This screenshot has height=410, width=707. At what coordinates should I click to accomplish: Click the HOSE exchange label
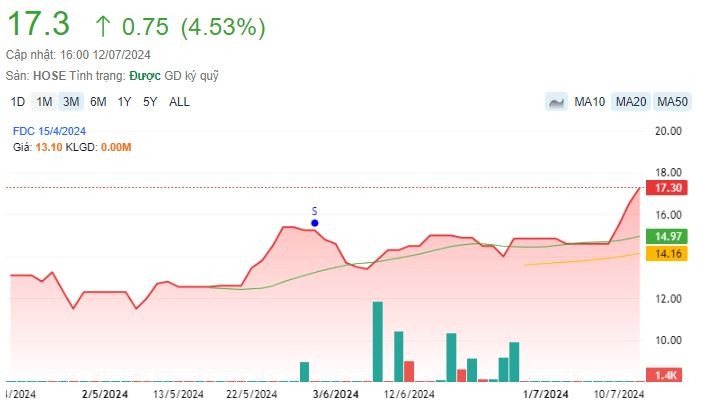(47, 76)
